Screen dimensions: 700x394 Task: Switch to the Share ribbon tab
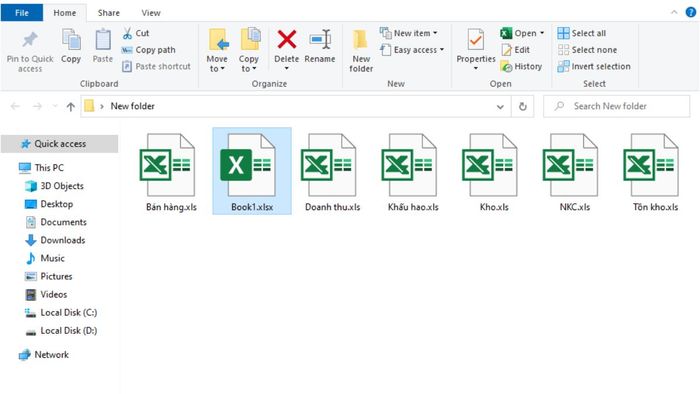pos(108,13)
